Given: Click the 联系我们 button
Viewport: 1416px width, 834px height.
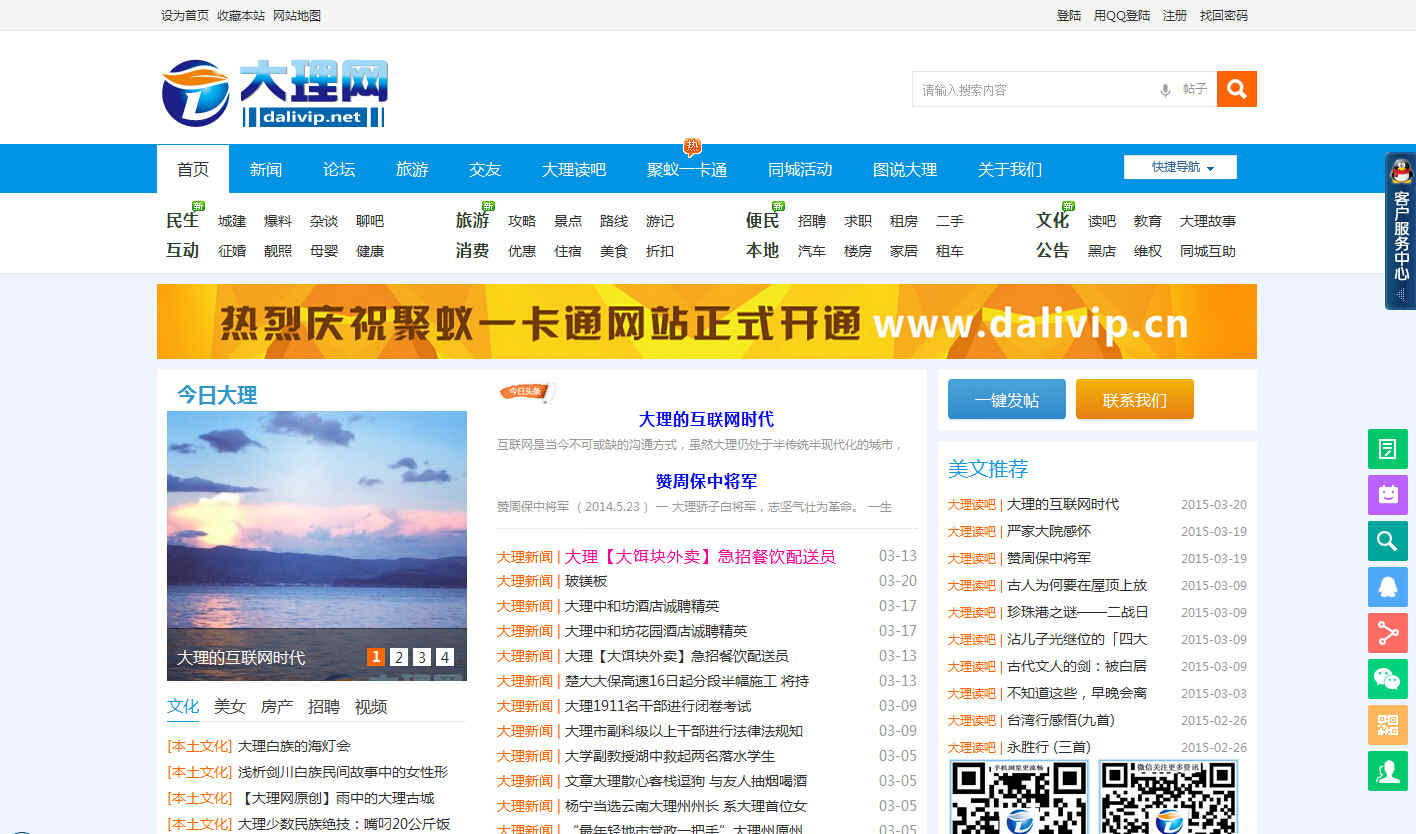Looking at the screenshot, I should pyautogui.click(x=1134, y=399).
